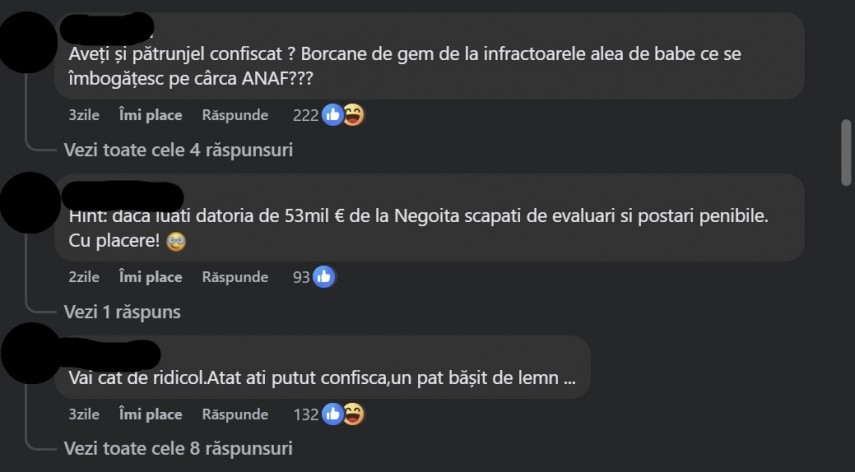Expand 'Vezi toate cele 4 răspunsuri'

[x=178, y=150]
